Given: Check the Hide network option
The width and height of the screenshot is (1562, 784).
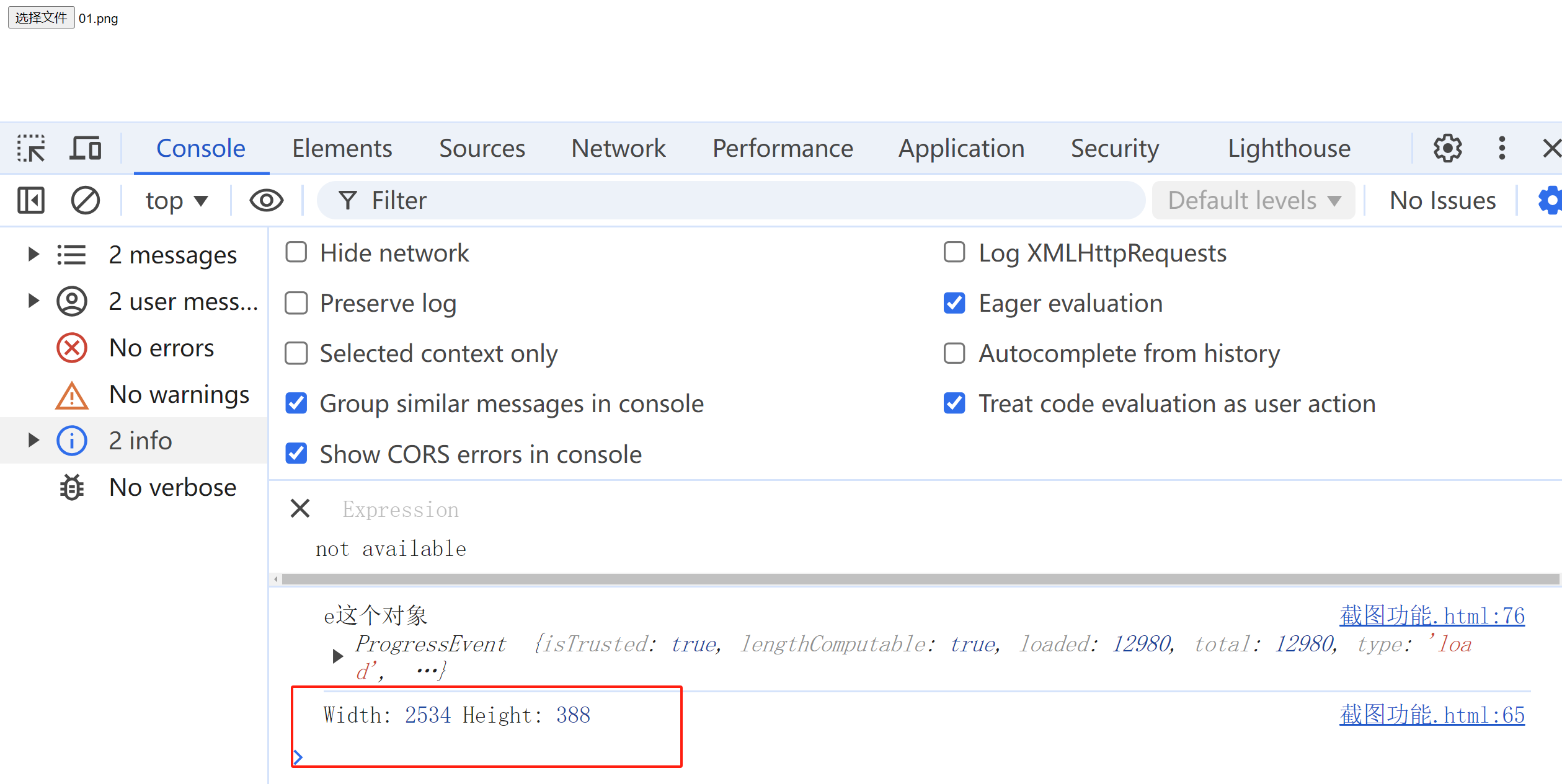Looking at the screenshot, I should (296, 253).
